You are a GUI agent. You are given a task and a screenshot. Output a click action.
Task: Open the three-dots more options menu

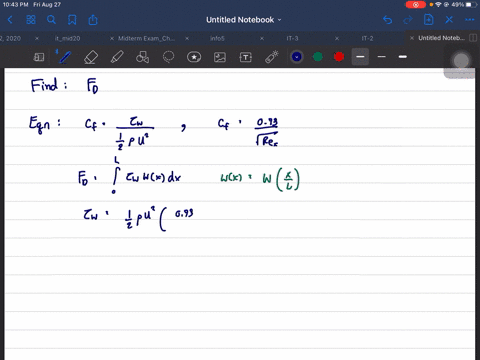pos(470,20)
